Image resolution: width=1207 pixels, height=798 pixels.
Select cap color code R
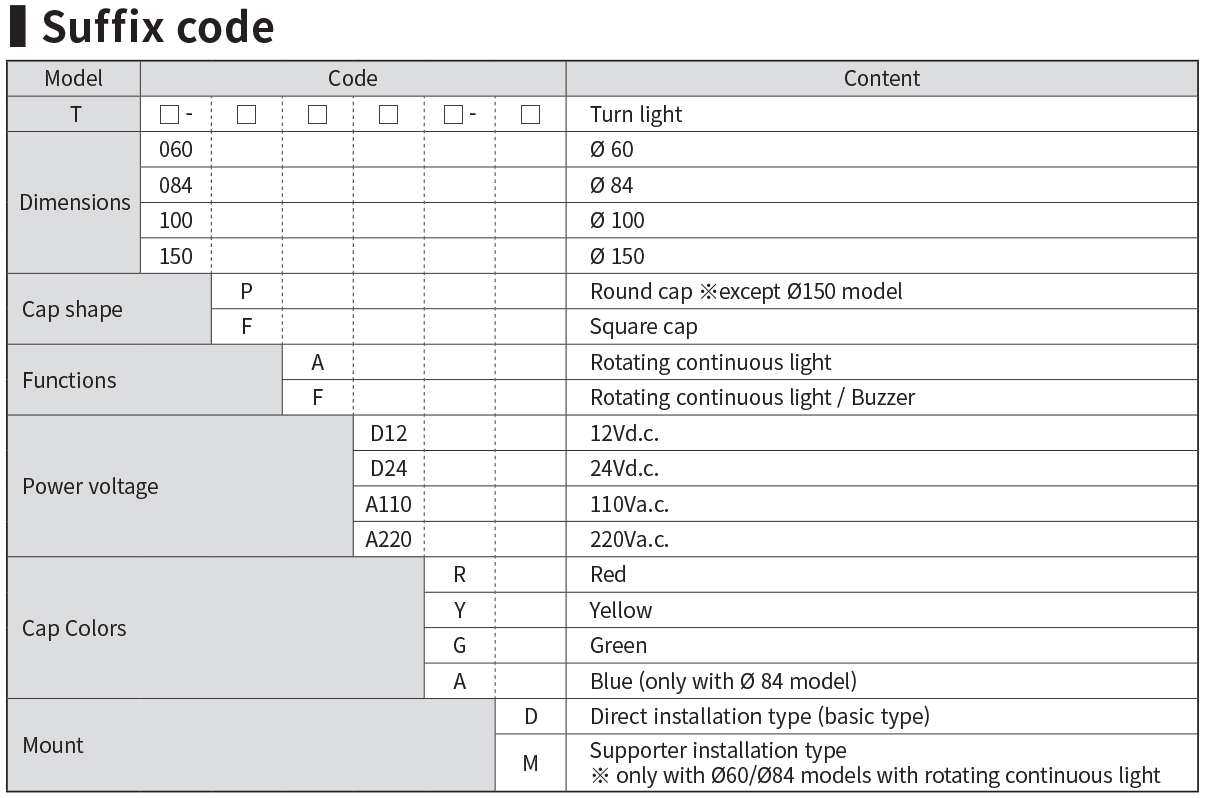pos(459,574)
